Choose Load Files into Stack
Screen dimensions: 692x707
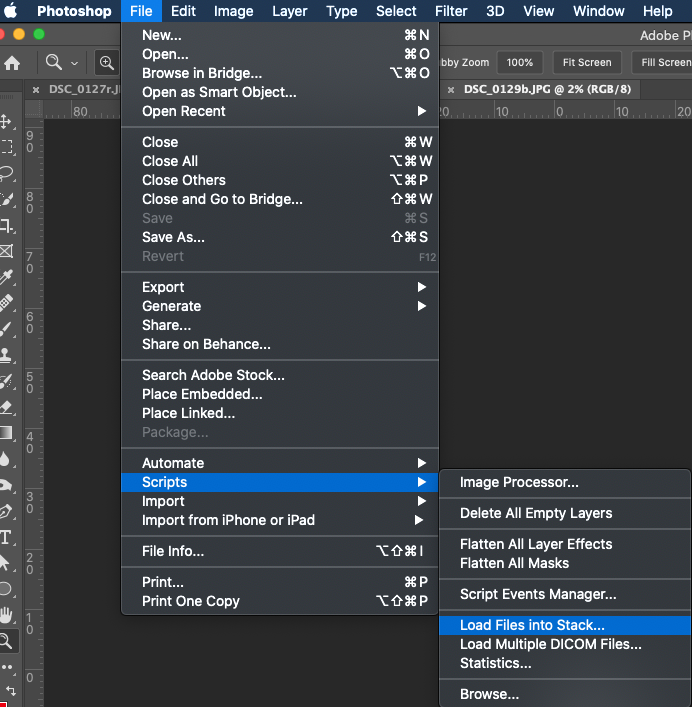click(x=532, y=625)
